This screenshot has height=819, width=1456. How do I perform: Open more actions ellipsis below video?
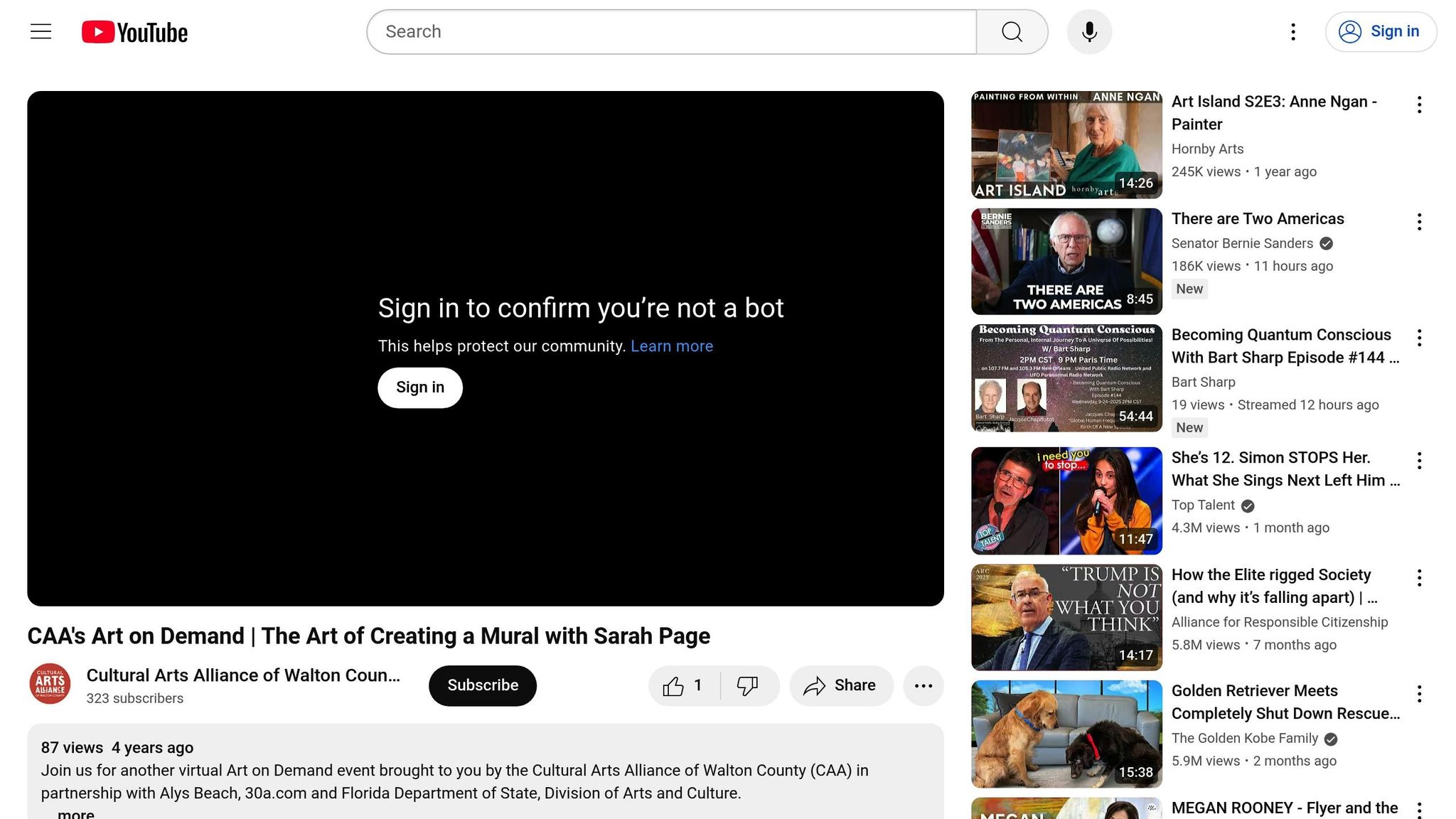pos(924,685)
